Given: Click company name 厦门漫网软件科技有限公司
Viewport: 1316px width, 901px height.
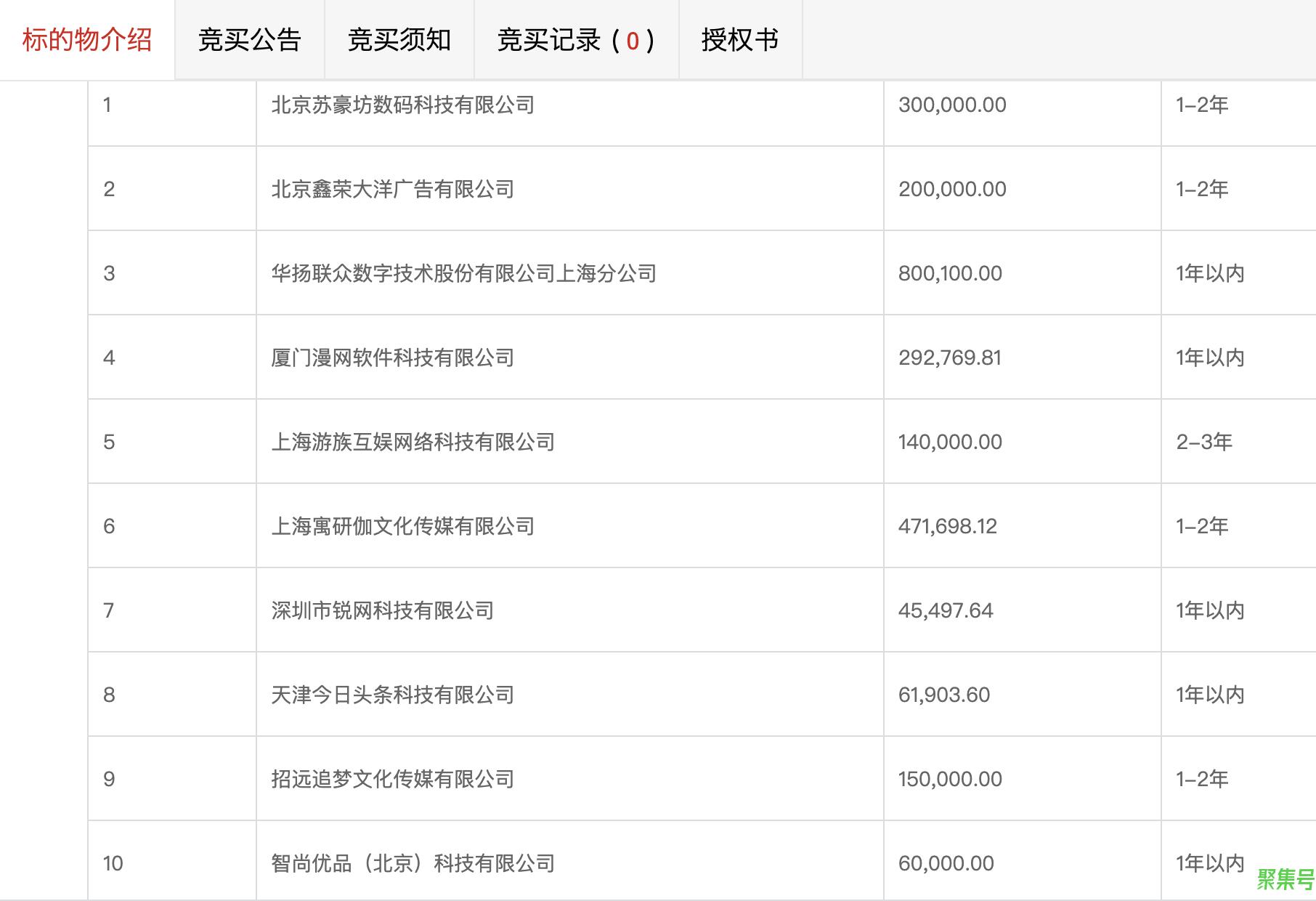Looking at the screenshot, I should 393,358.
